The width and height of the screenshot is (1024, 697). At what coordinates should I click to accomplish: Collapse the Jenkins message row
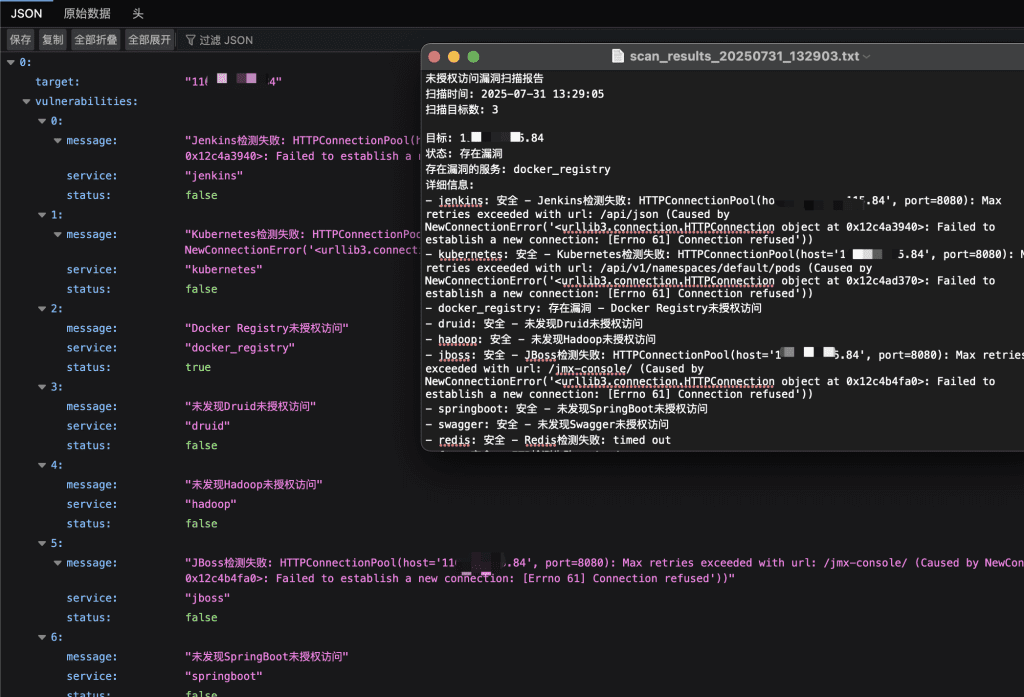pyautogui.click(x=57, y=140)
